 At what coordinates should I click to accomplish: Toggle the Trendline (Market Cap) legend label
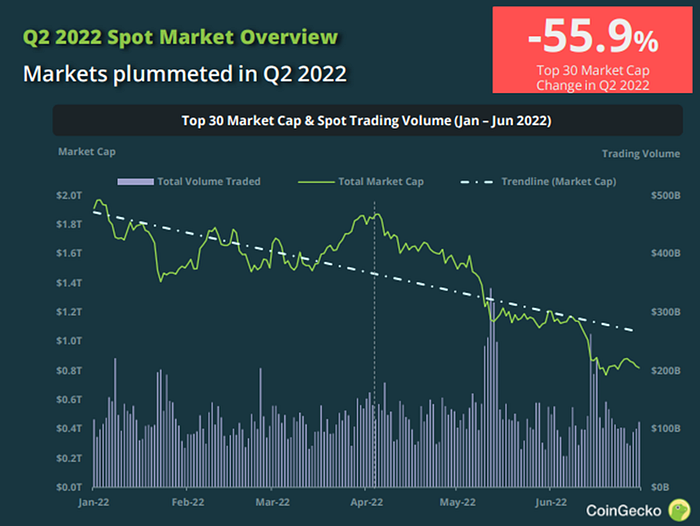[x=558, y=181]
